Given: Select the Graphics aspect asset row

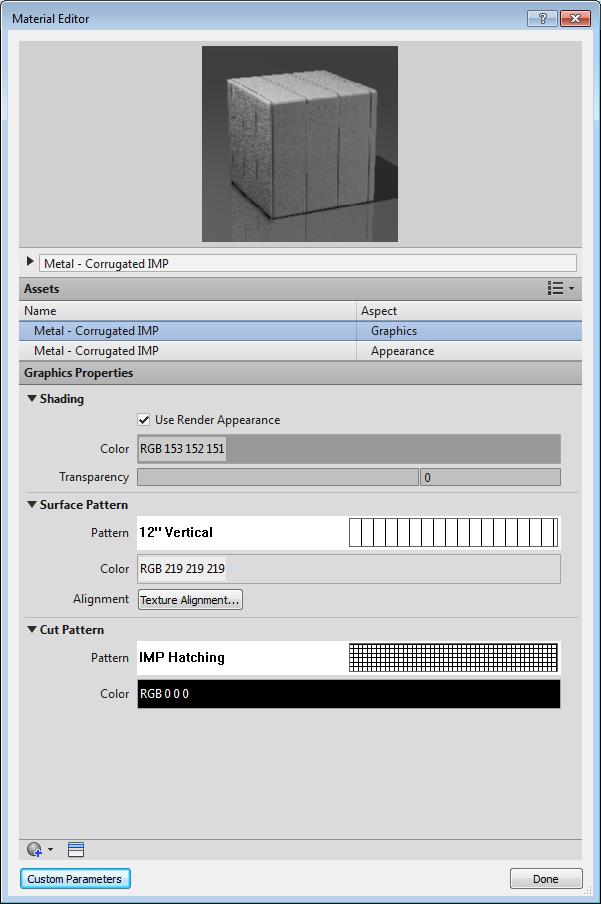Looking at the screenshot, I should coord(300,331).
